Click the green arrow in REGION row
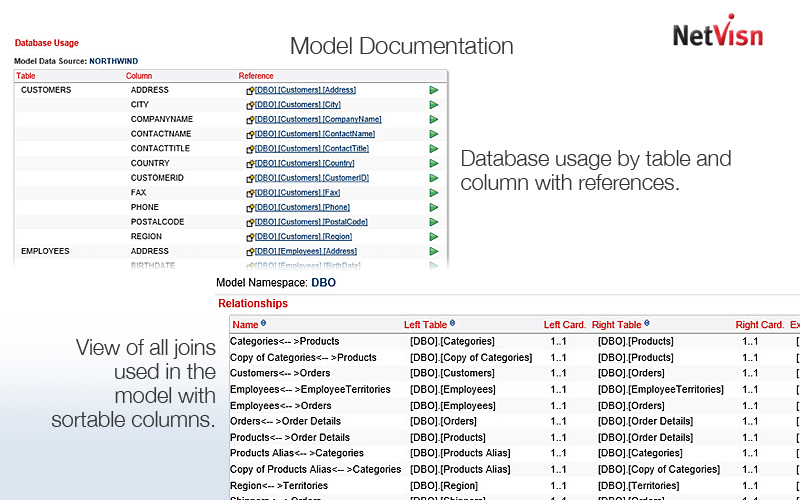800x500 pixels. point(434,237)
